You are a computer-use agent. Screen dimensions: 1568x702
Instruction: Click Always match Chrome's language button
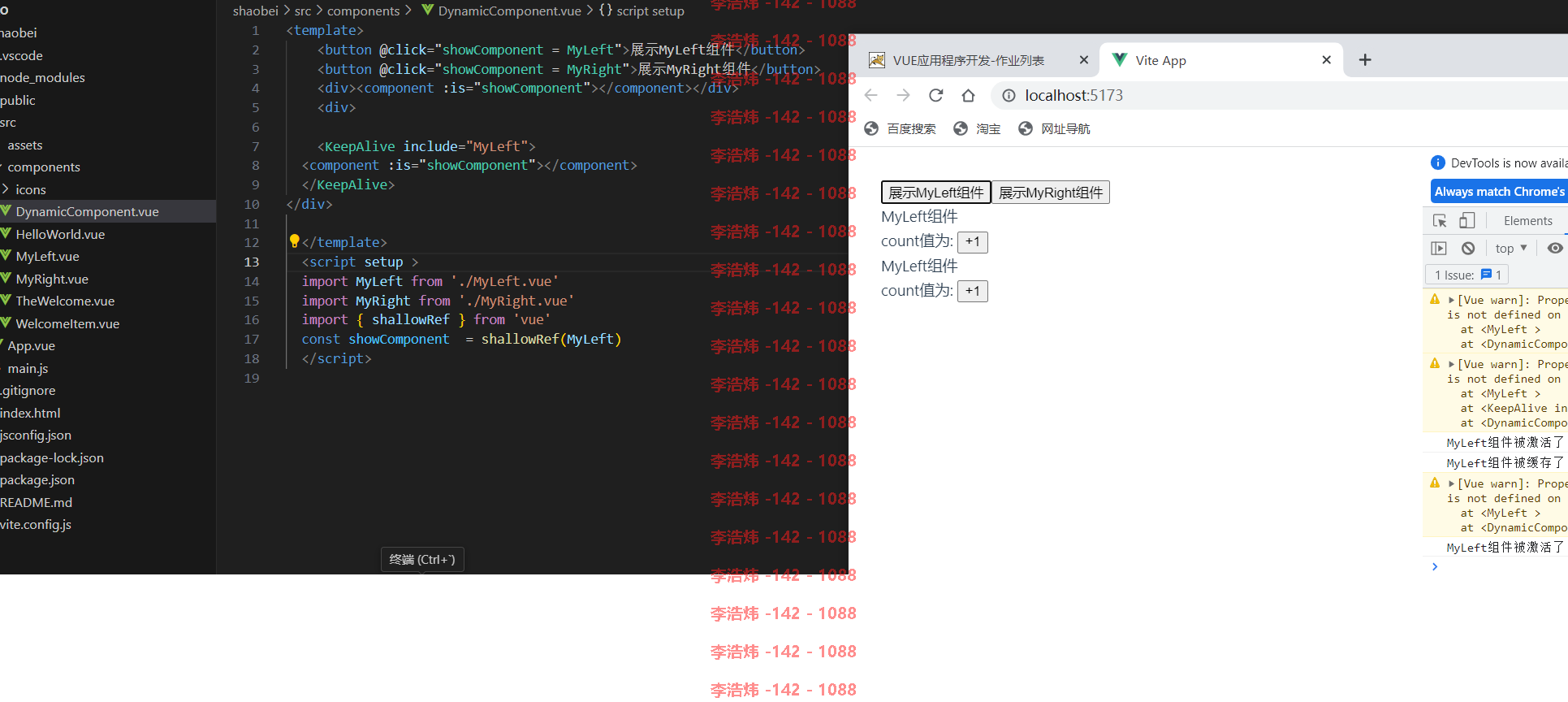click(1499, 192)
